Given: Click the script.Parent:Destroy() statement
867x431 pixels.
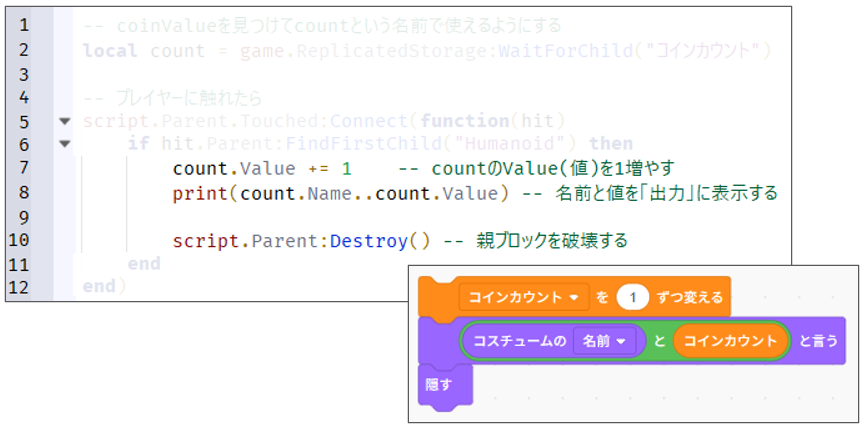Looking at the screenshot, I should pos(301,241).
